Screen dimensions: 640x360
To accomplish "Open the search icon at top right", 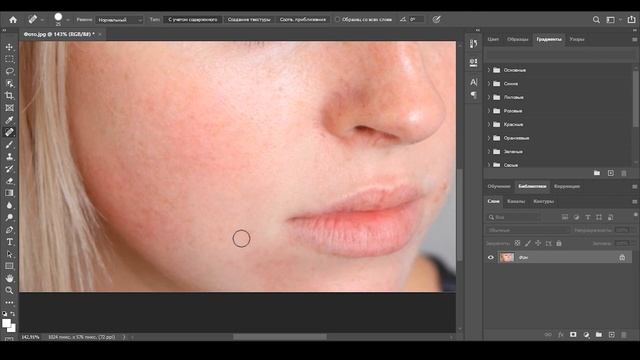I will coord(596,20).
